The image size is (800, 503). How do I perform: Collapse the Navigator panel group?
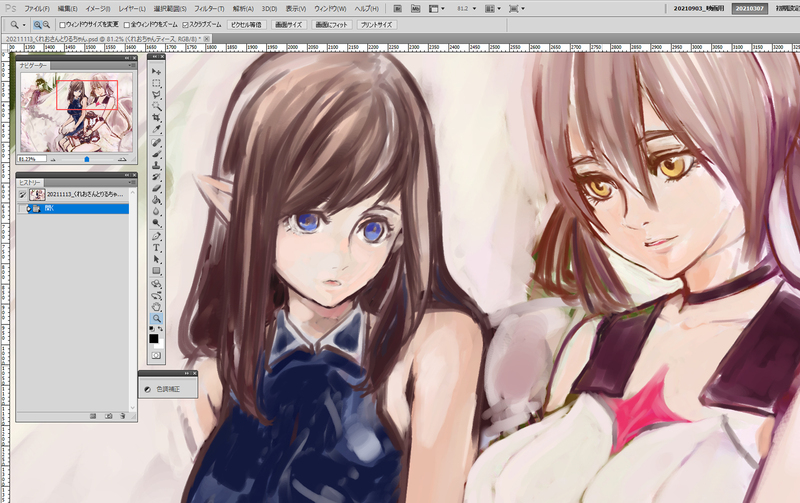coord(127,58)
